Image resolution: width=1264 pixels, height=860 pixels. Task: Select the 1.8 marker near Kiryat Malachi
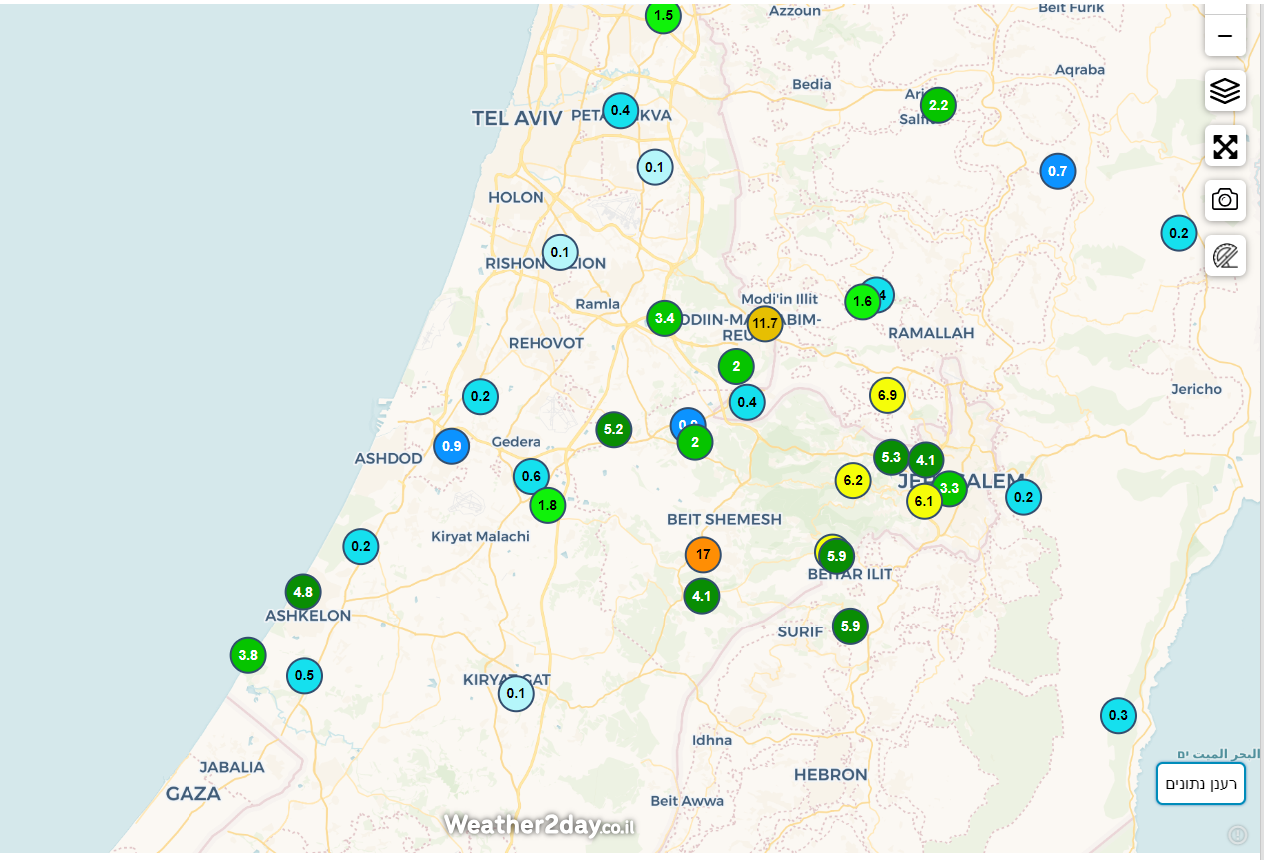[547, 505]
